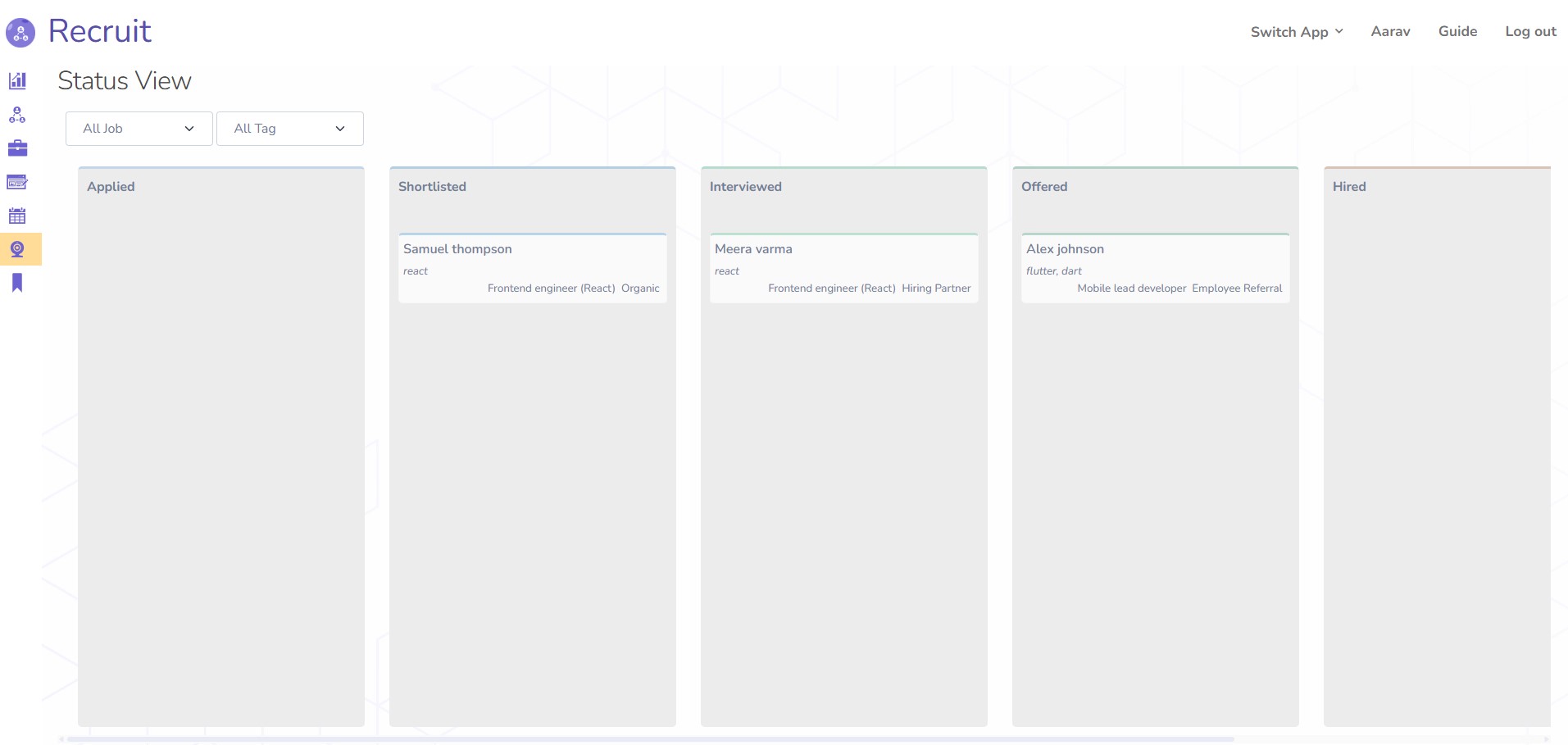Click the Organic source label
The height and width of the screenshot is (745, 1568).
point(640,288)
